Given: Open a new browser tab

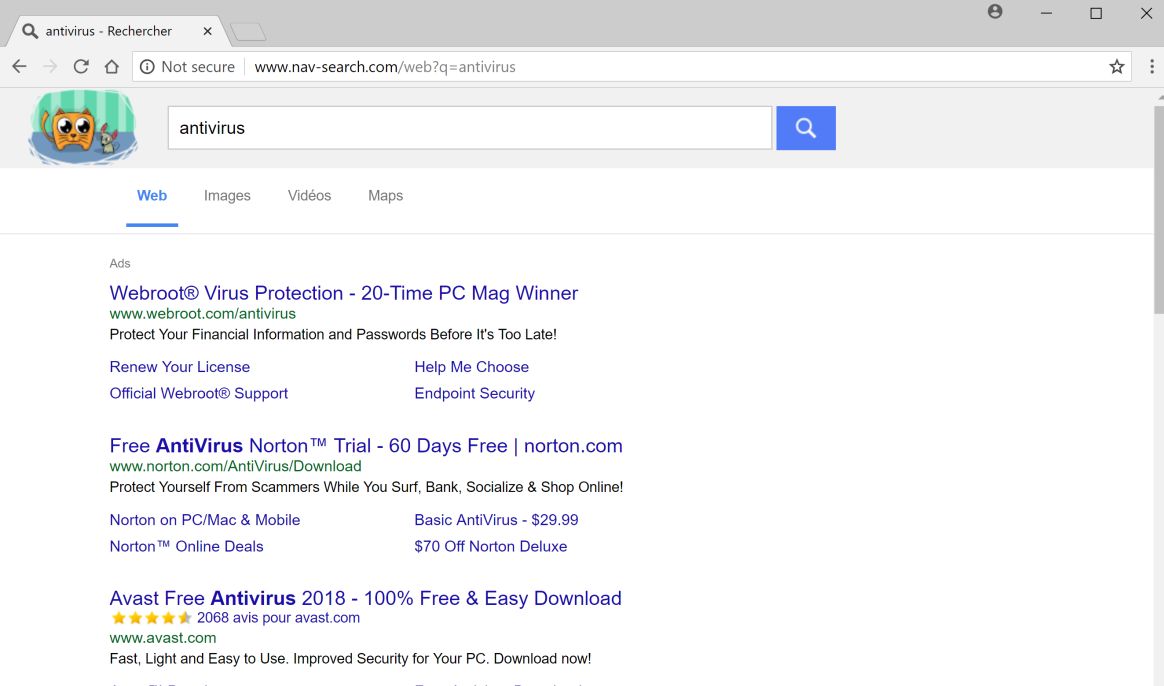Looking at the screenshot, I should pyautogui.click(x=248, y=32).
